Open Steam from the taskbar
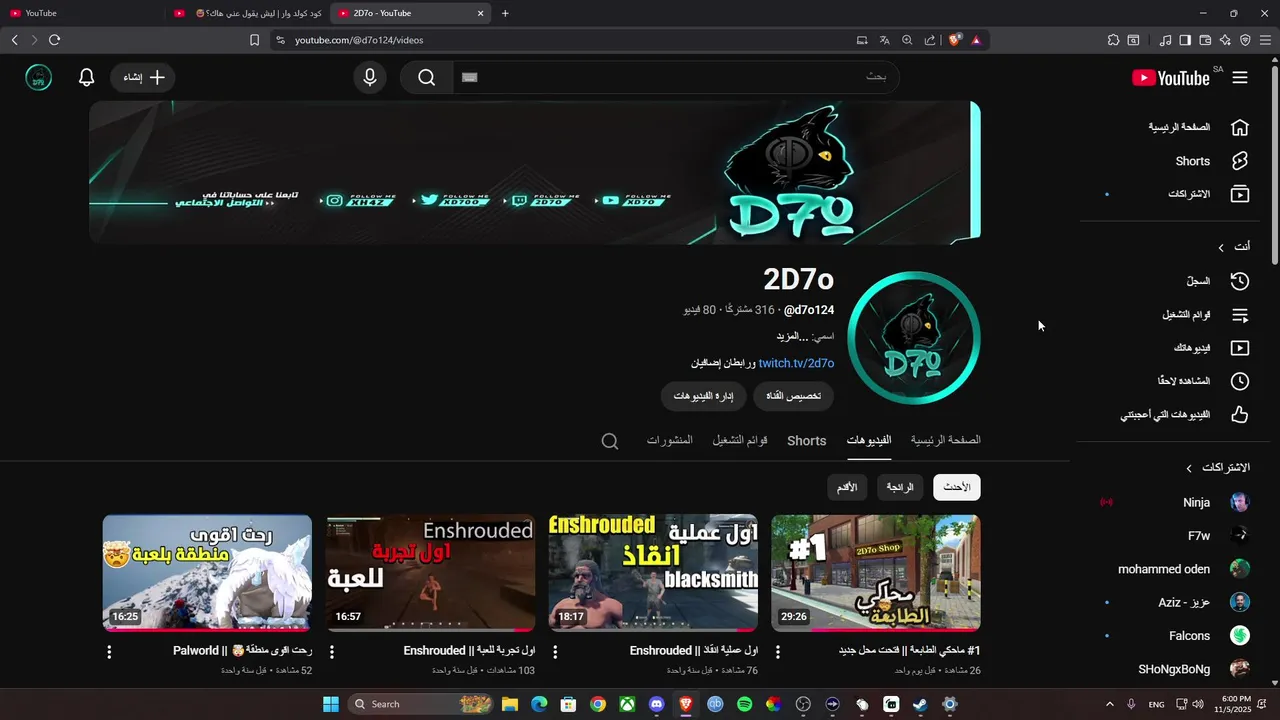1280x720 pixels. pos(920,704)
